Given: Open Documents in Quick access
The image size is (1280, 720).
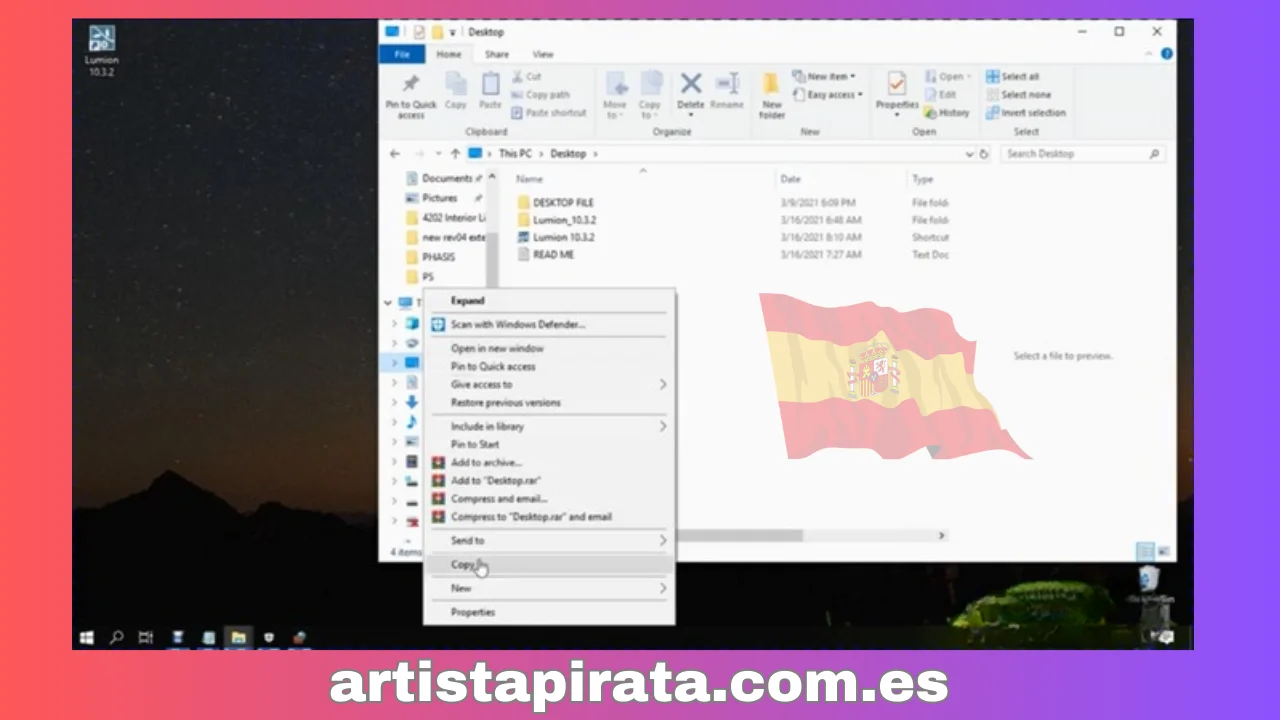Looking at the screenshot, I should coord(446,178).
